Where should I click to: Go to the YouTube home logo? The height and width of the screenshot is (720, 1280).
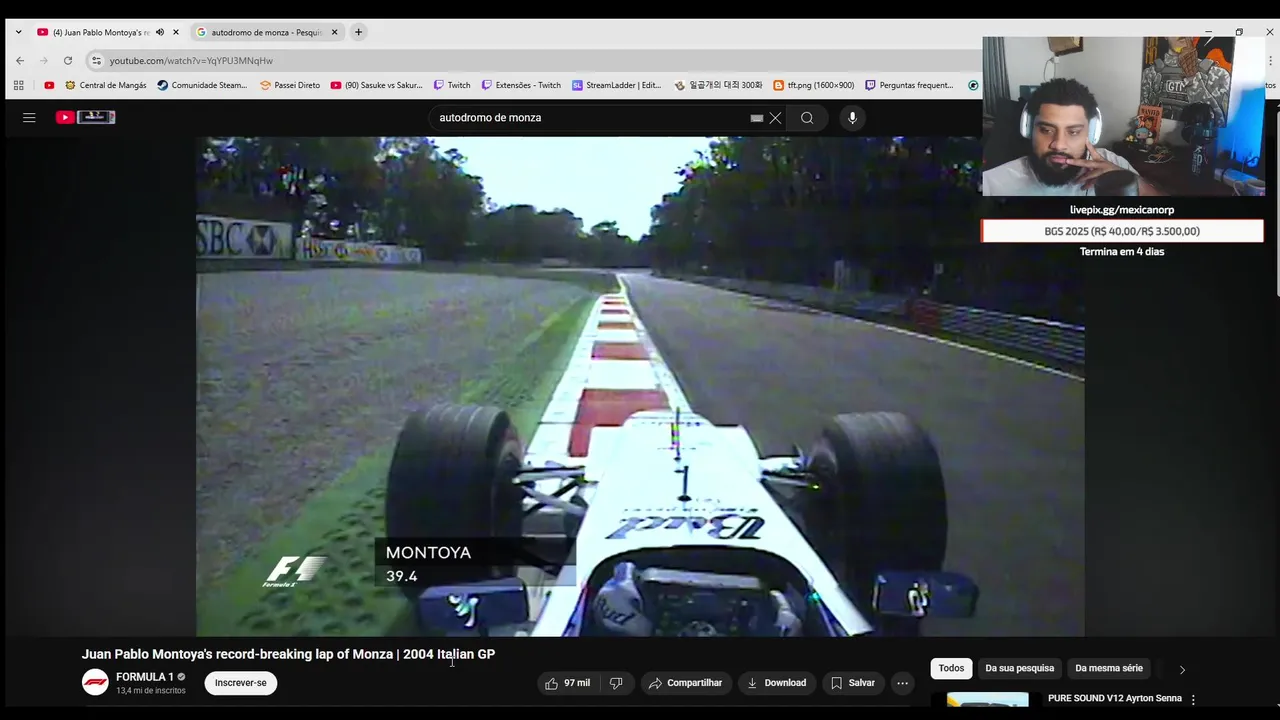(x=85, y=117)
